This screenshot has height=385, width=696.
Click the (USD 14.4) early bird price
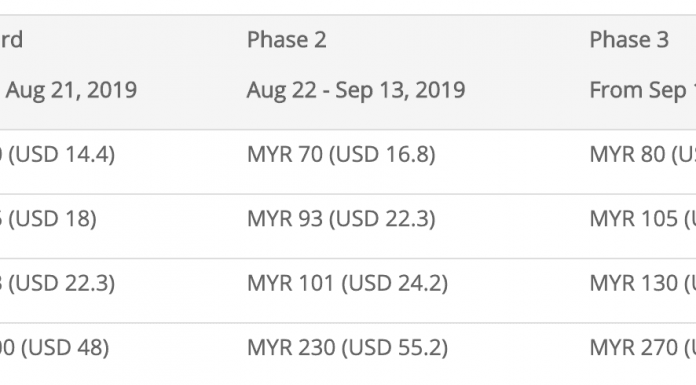coord(62,155)
